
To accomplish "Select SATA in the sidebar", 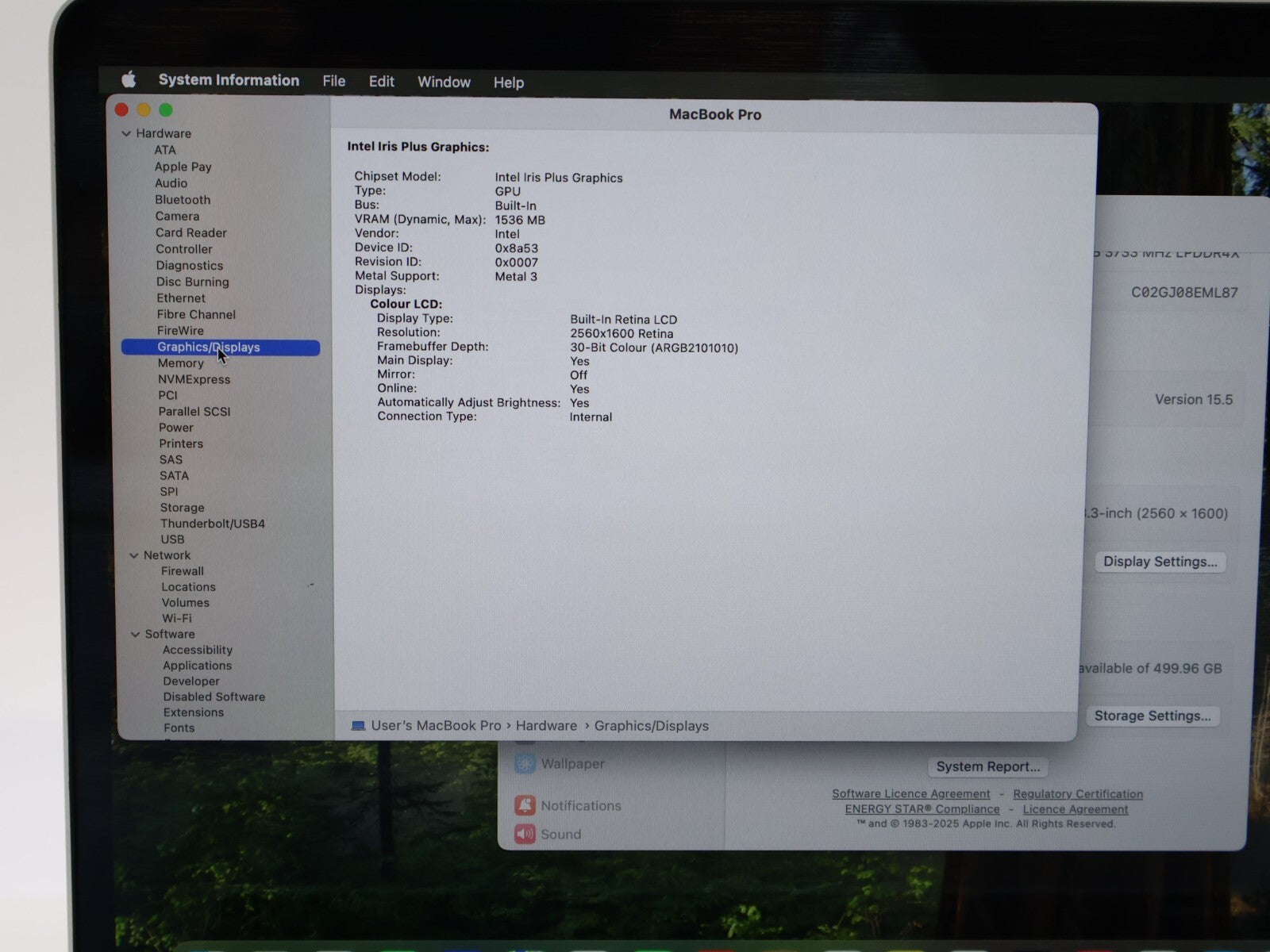I will 174,476.
